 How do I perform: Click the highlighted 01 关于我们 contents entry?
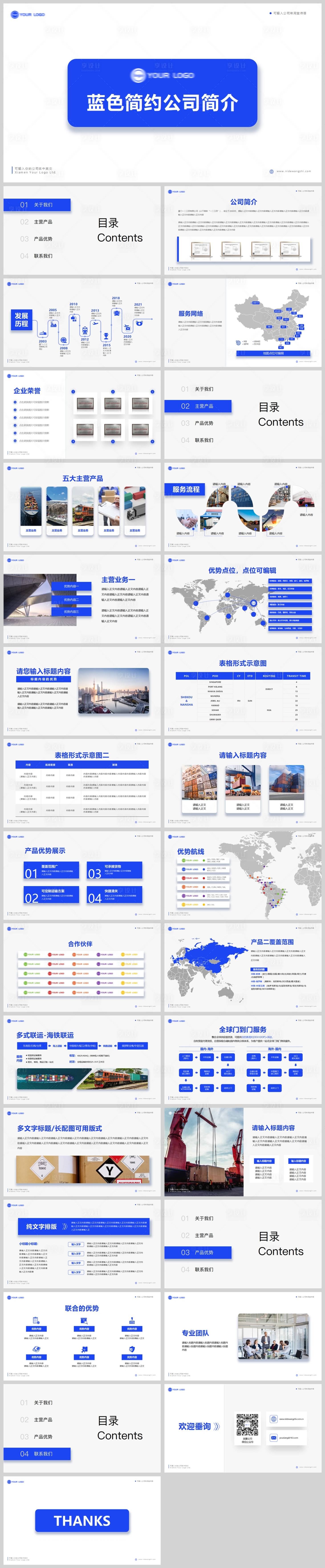pos(37,205)
